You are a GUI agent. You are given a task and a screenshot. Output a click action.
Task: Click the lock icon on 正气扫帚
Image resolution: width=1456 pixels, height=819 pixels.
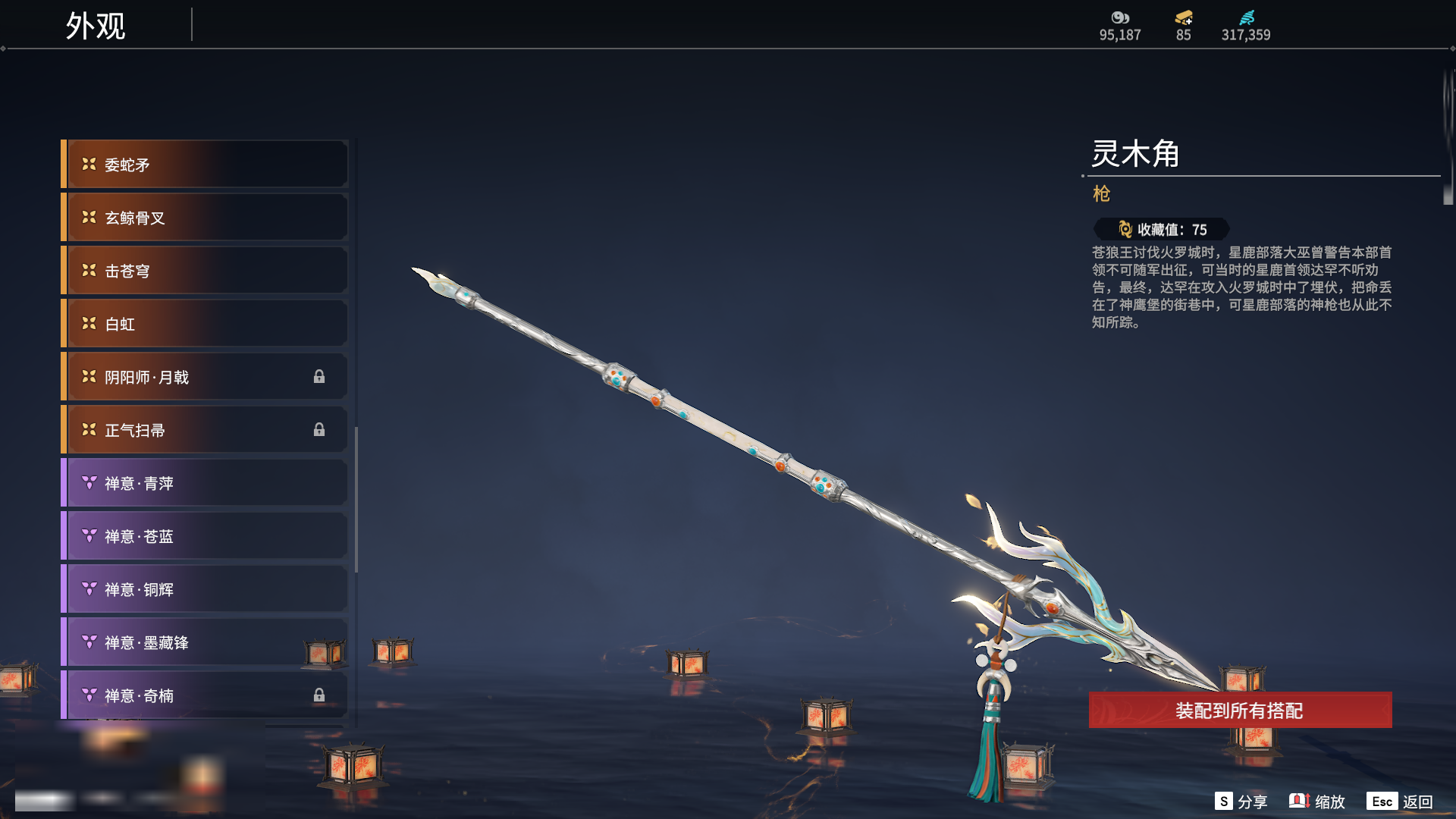pyautogui.click(x=319, y=430)
